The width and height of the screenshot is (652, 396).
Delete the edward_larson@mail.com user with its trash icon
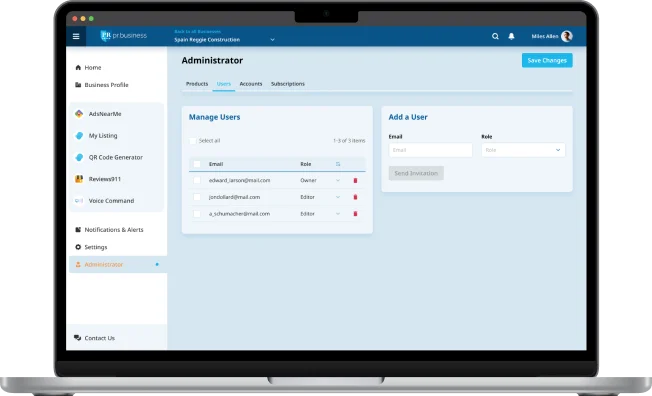[x=355, y=181]
